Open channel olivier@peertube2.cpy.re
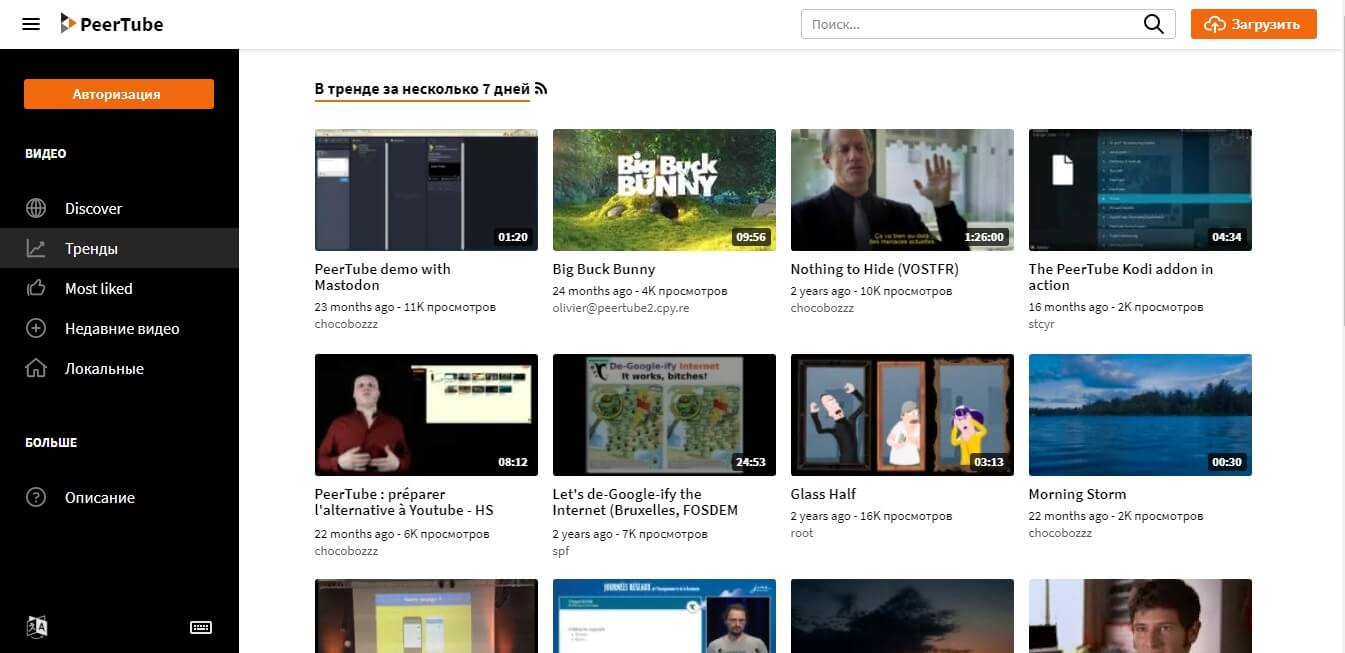This screenshot has height=653, width=1345. coord(621,308)
